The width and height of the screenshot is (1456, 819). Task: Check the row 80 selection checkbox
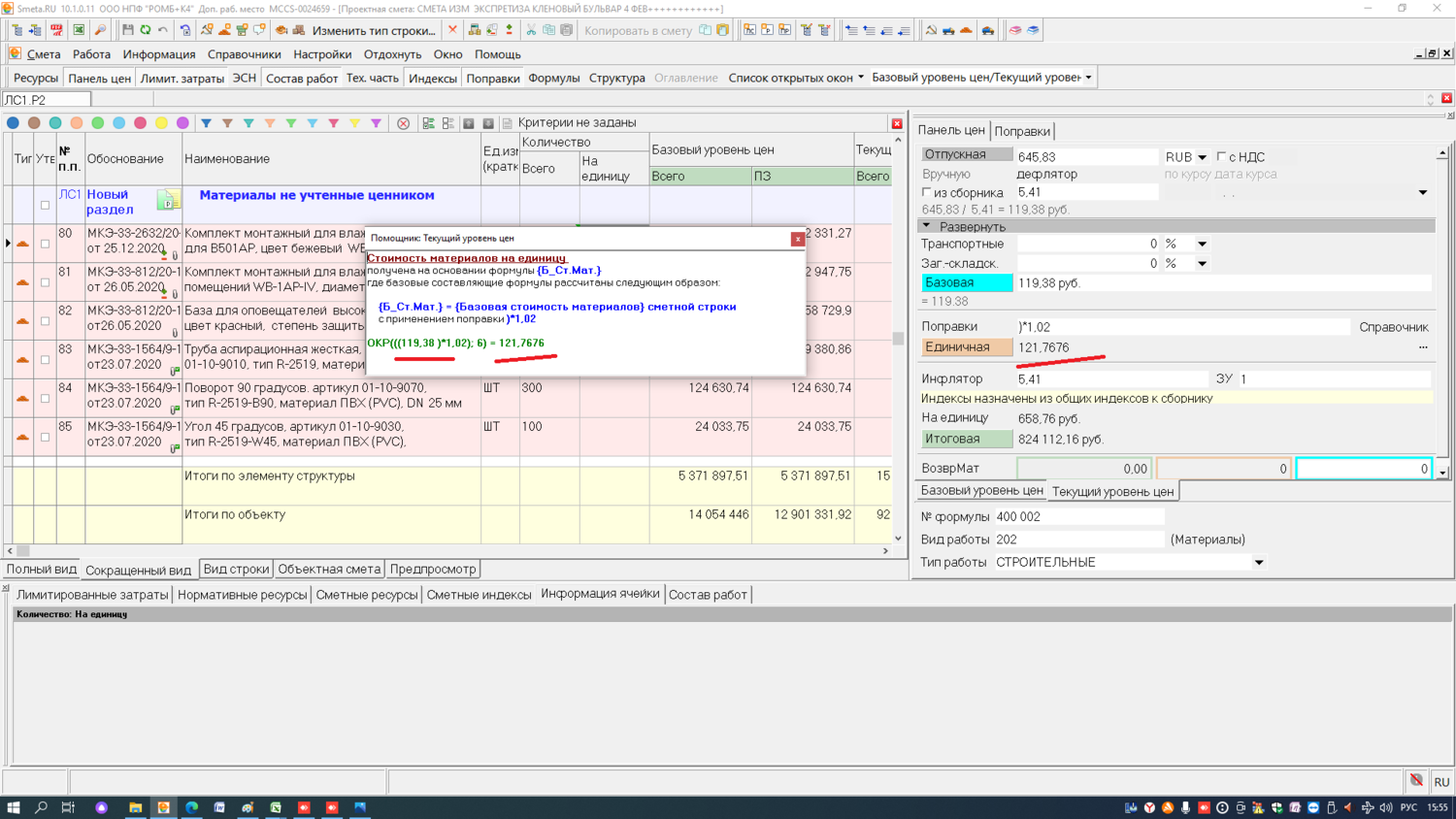coord(45,244)
